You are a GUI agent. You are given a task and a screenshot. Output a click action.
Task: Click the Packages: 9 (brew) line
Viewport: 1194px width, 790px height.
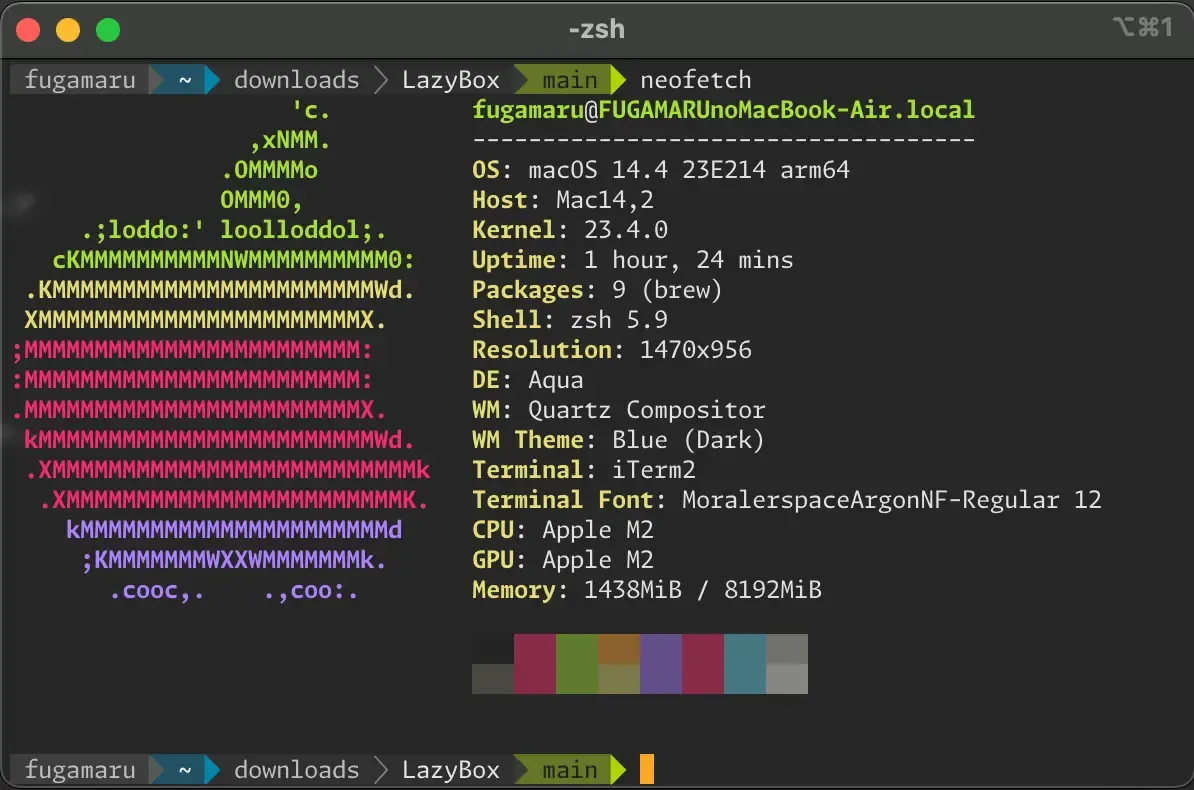tap(597, 290)
